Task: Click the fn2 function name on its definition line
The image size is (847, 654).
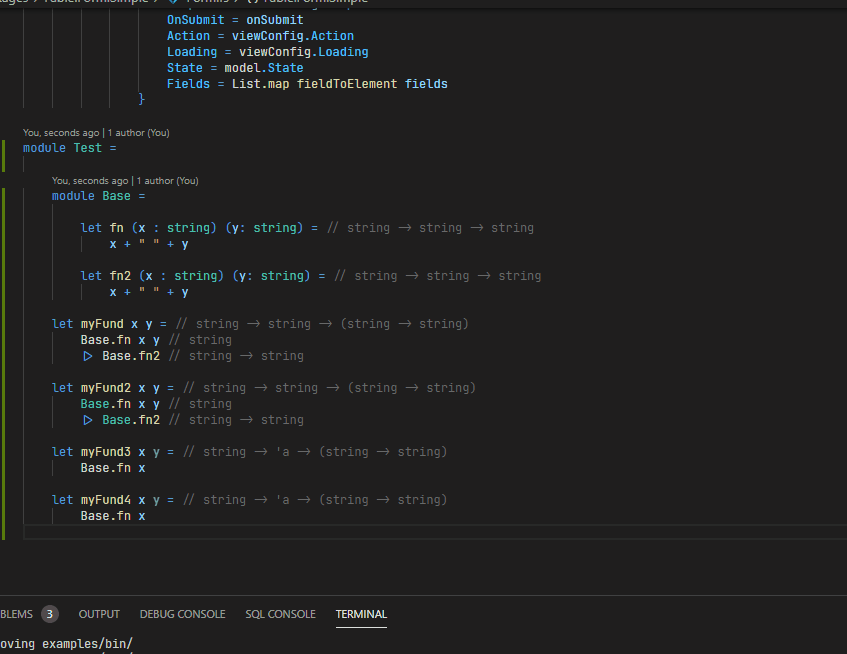Action: click(119, 275)
